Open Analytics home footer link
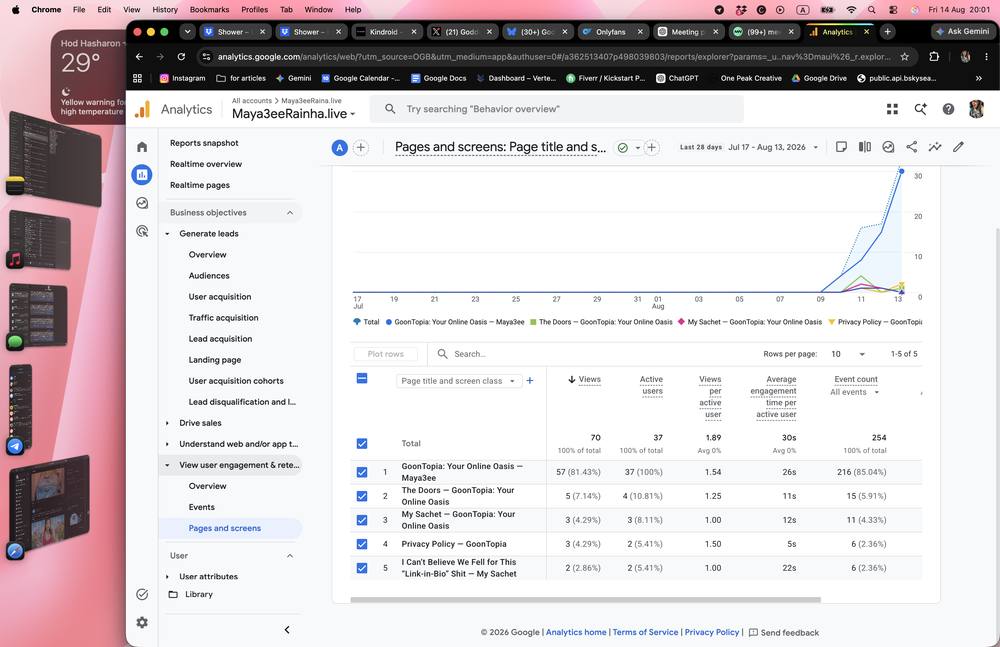The width and height of the screenshot is (1000, 647). [576, 632]
